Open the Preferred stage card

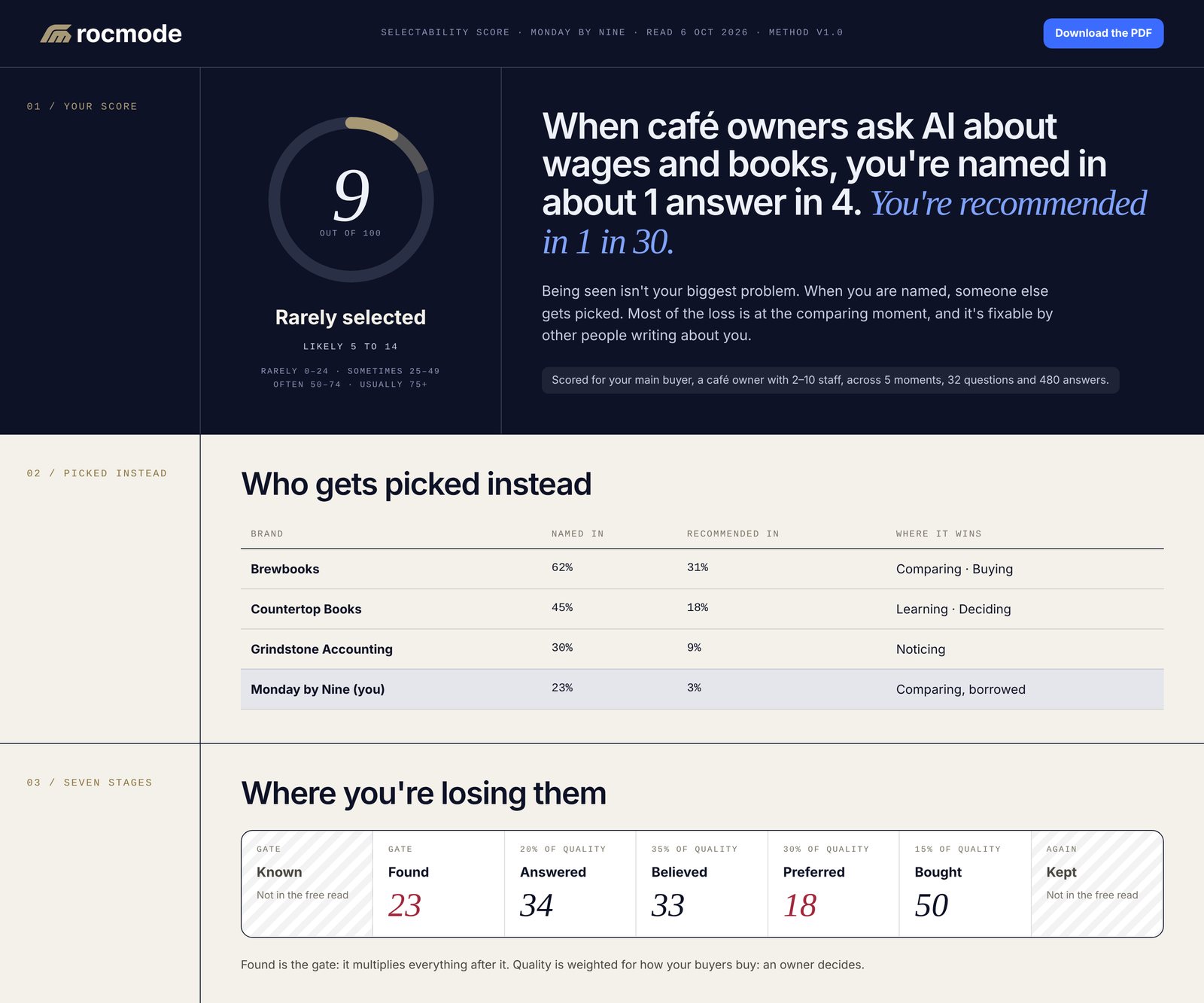click(x=834, y=883)
